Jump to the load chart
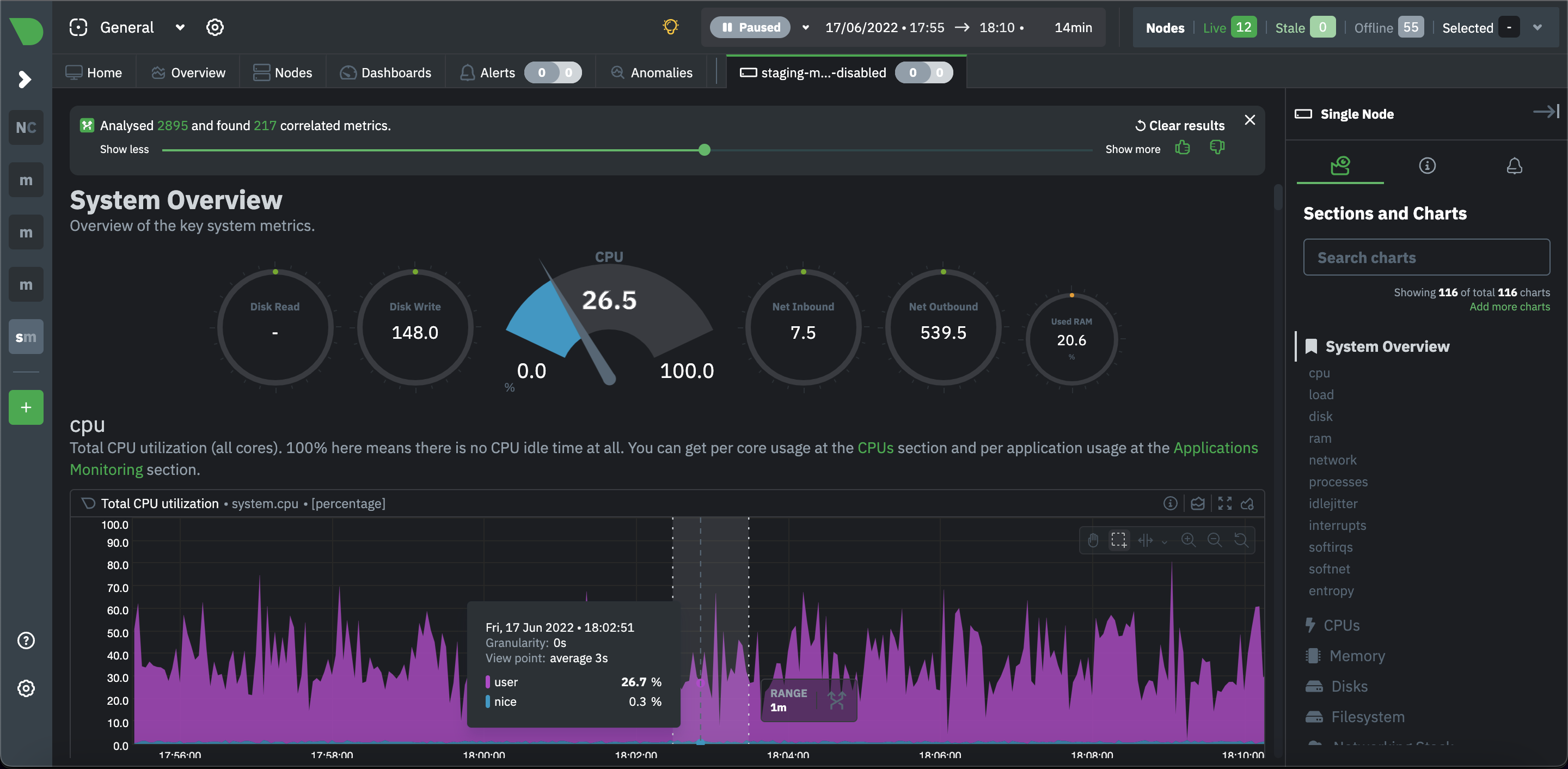Viewport: 1568px width, 769px height. coord(1321,394)
